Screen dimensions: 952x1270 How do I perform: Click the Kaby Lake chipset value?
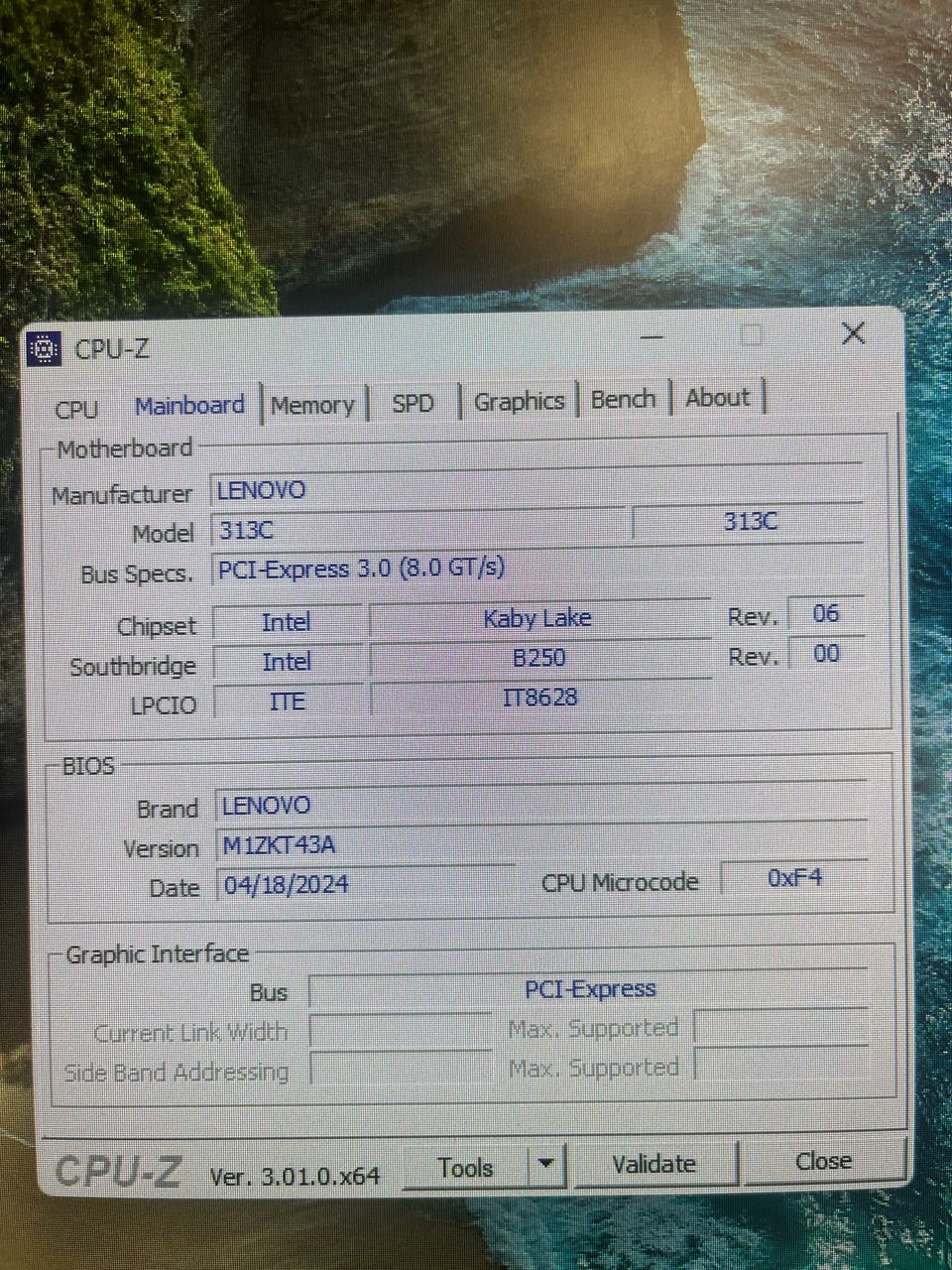pyautogui.click(x=538, y=618)
